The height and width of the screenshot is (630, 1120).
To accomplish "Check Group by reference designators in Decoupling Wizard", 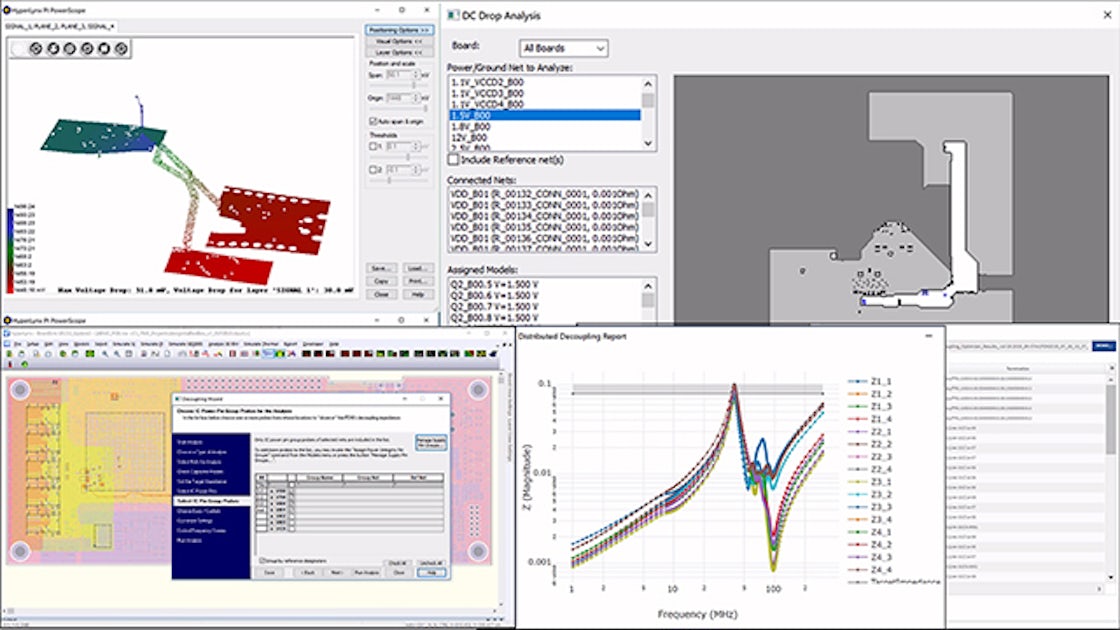I will (x=263, y=560).
